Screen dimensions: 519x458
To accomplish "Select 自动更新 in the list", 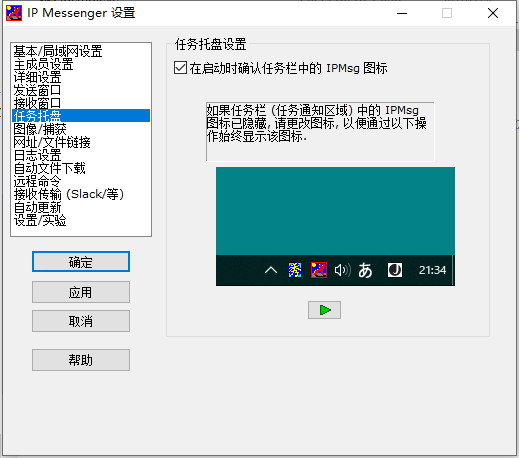I will coord(81,207).
